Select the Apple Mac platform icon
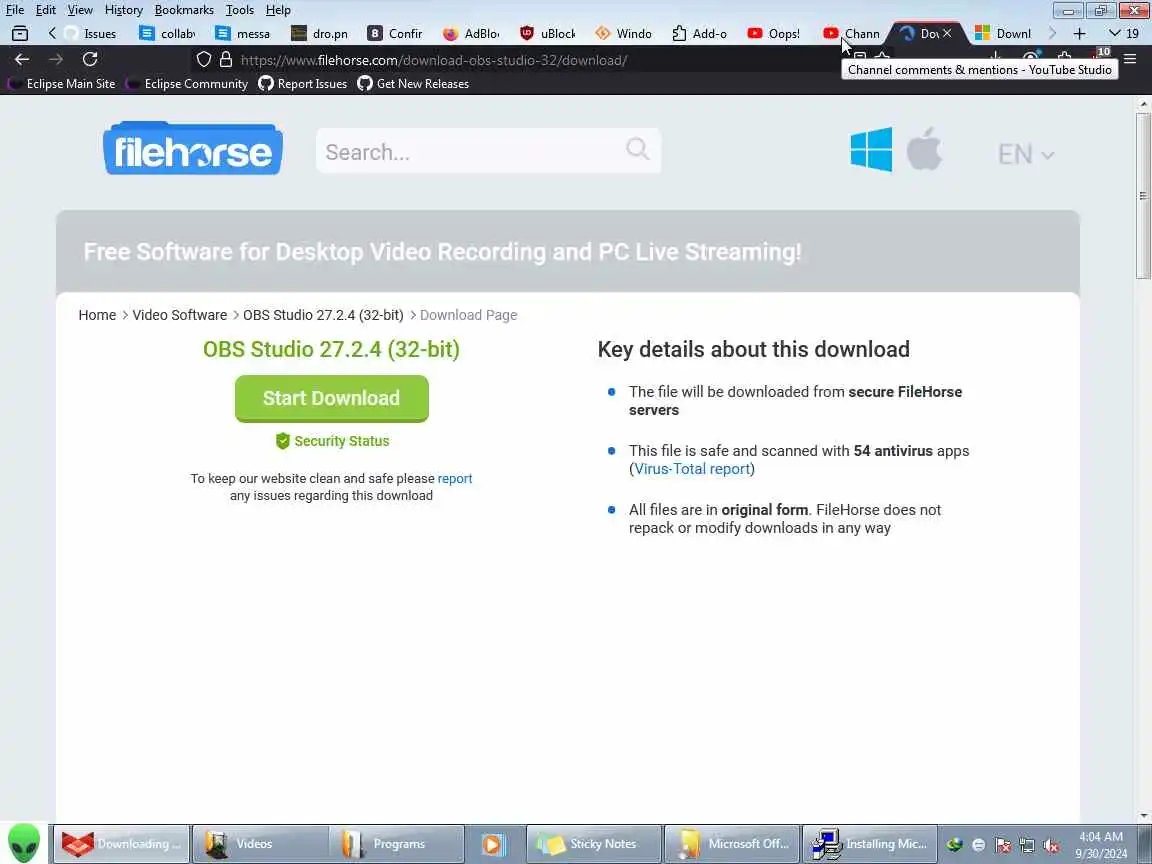This screenshot has width=1152, height=864. tap(924, 149)
